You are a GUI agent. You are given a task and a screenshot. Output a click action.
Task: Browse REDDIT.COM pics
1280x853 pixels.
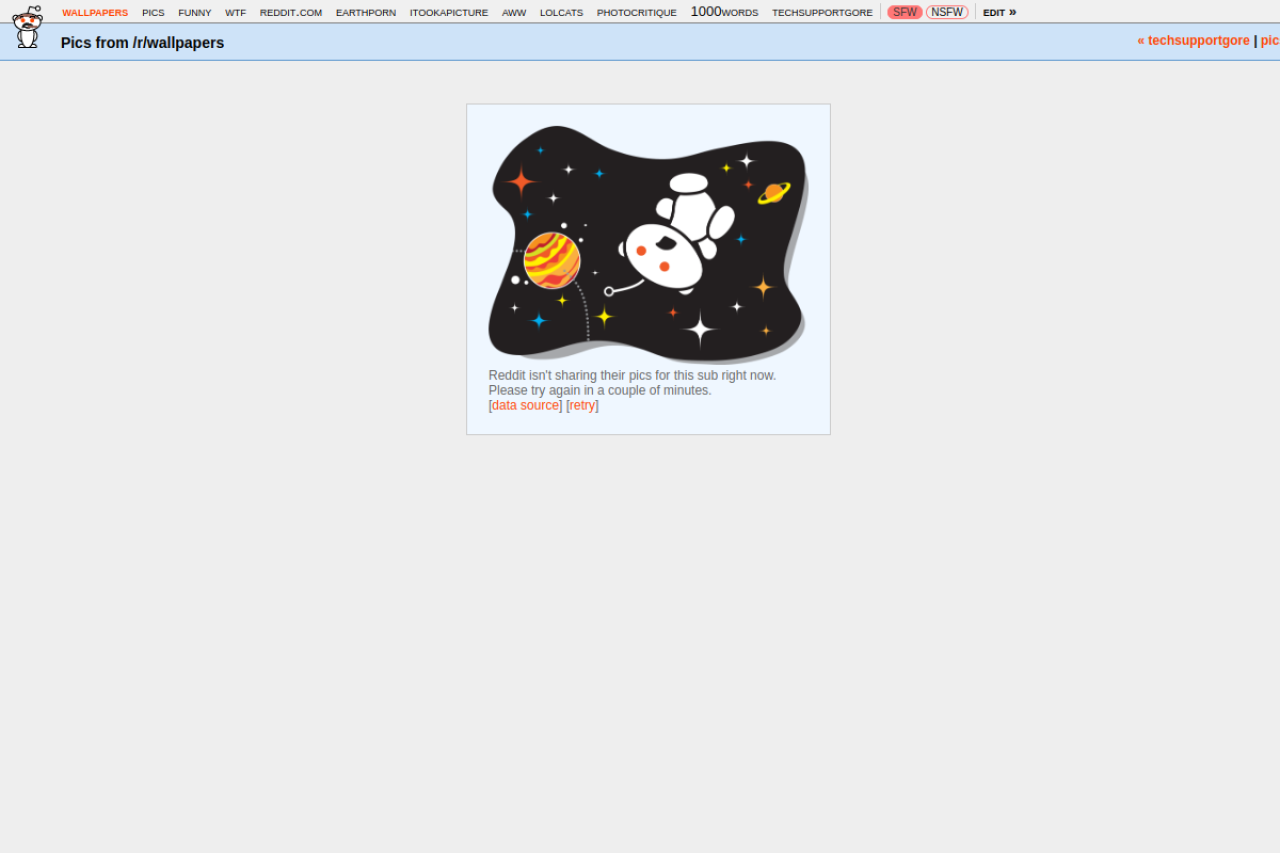coord(290,12)
